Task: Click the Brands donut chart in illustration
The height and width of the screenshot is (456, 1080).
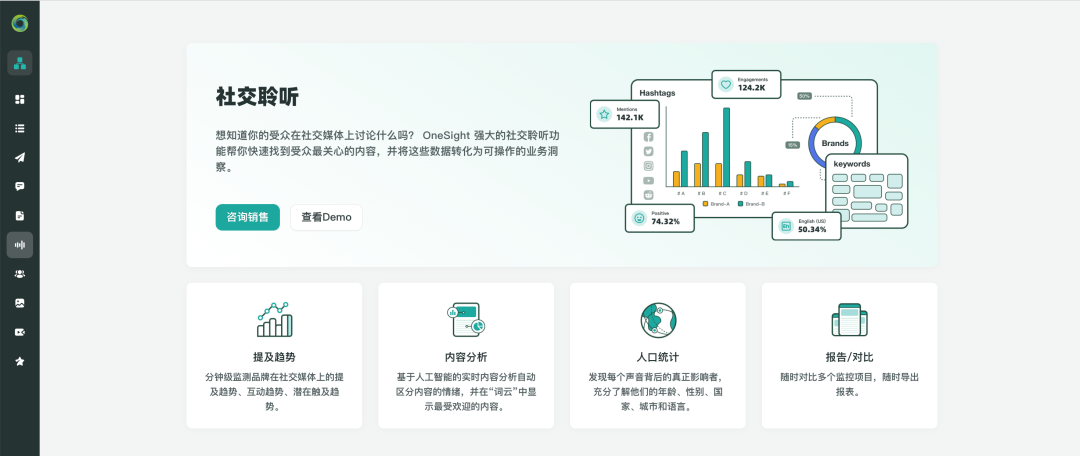Action: coord(834,142)
